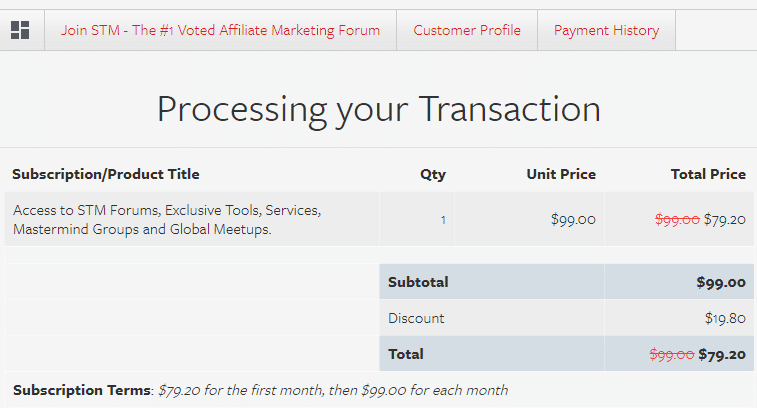Click the $99.00 unit price cell
Viewport: 757px width, 408px height.
(573, 220)
